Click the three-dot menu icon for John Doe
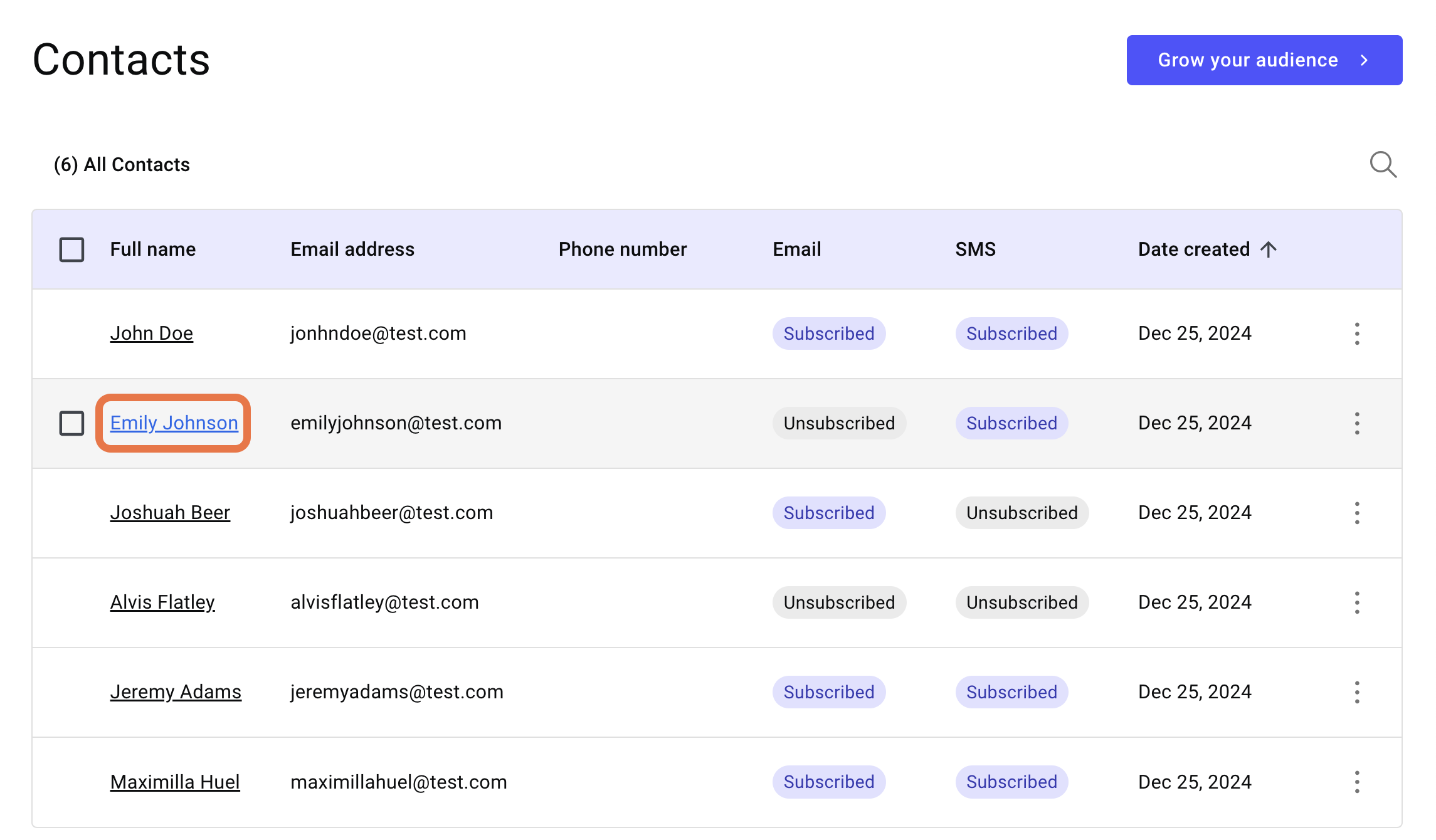This screenshot has width=1436, height=840. click(1356, 333)
